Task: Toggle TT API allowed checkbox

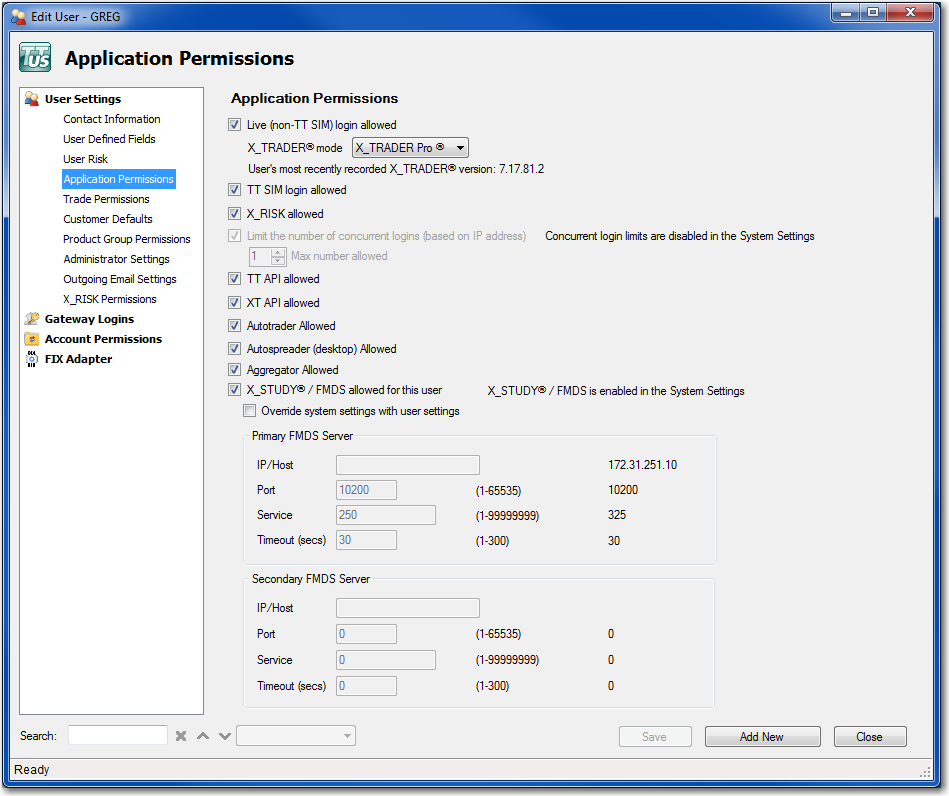Action: tap(235, 278)
